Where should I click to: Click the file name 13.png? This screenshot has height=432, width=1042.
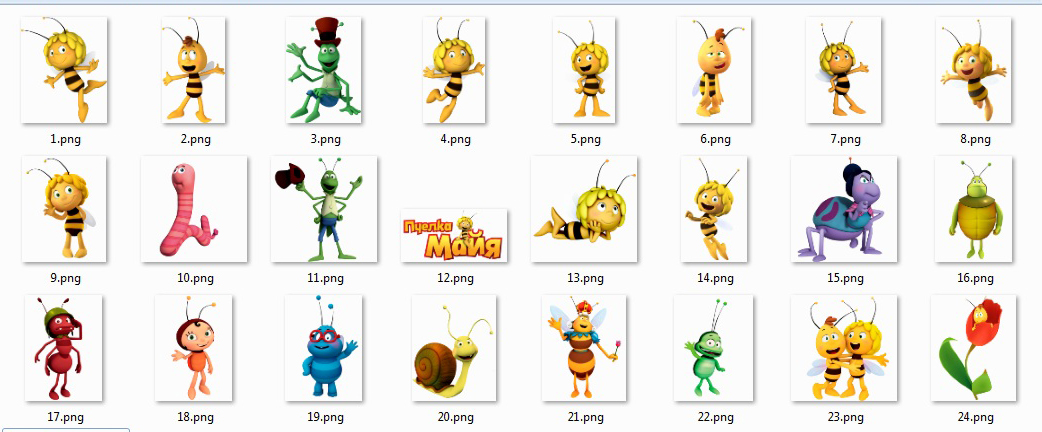click(x=585, y=278)
